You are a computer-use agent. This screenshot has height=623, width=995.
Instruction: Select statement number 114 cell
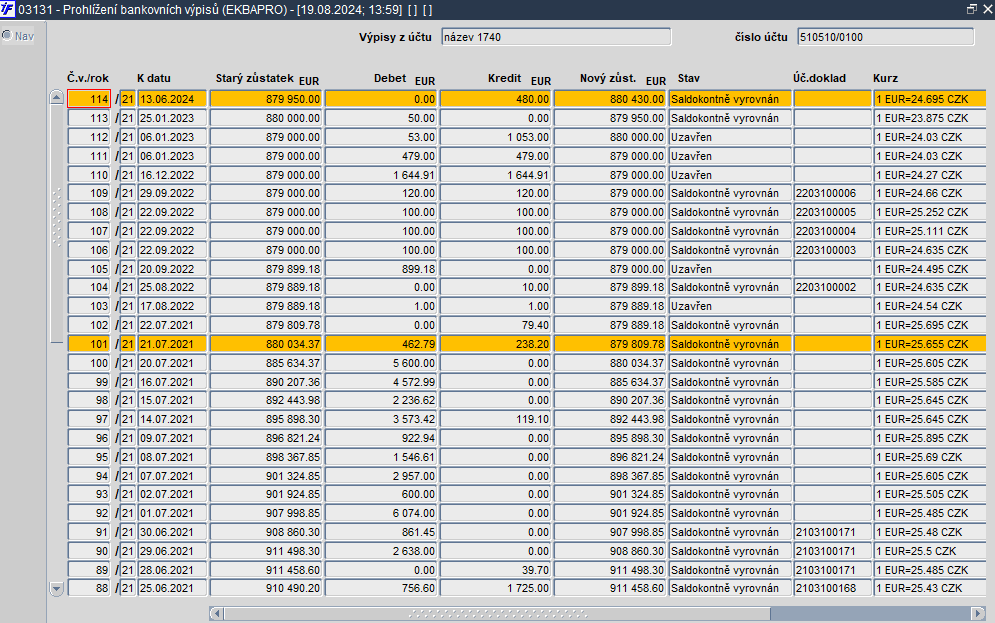click(x=89, y=99)
